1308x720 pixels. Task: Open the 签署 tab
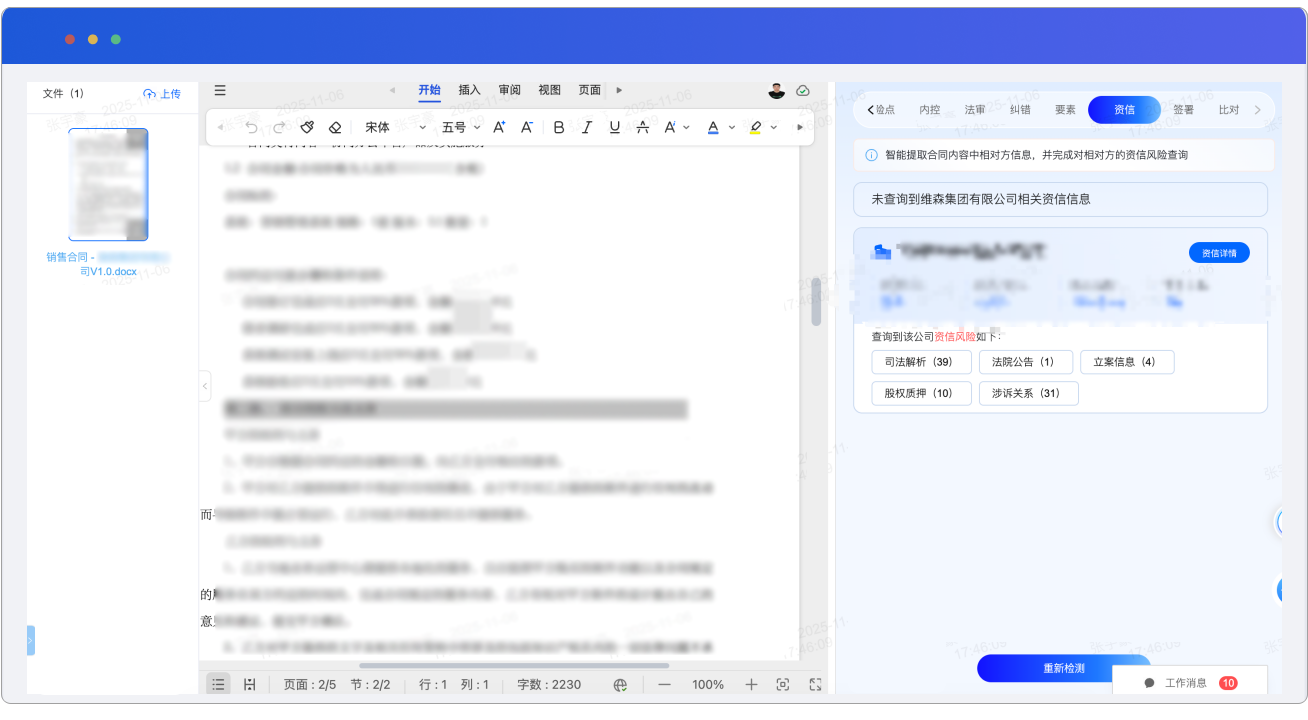[x=1183, y=110]
